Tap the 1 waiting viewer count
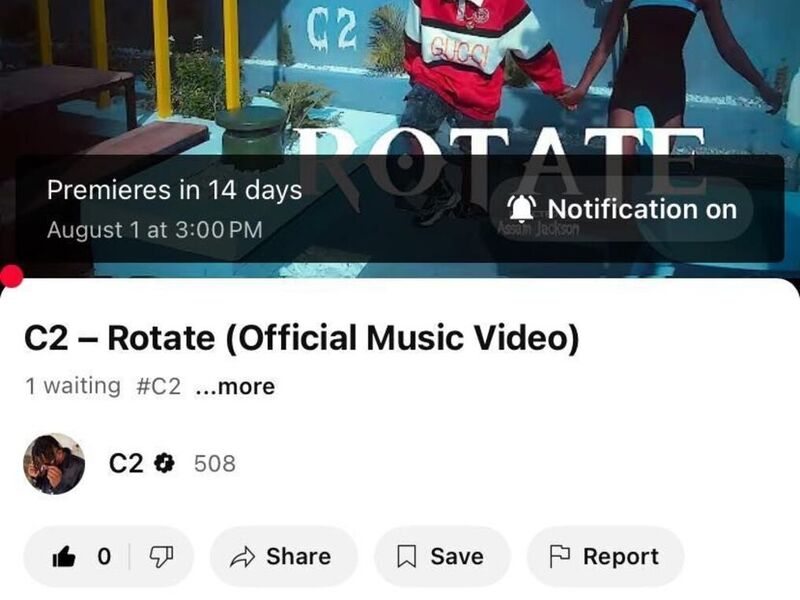Image resolution: width=800 pixels, height=600 pixels. tap(73, 386)
